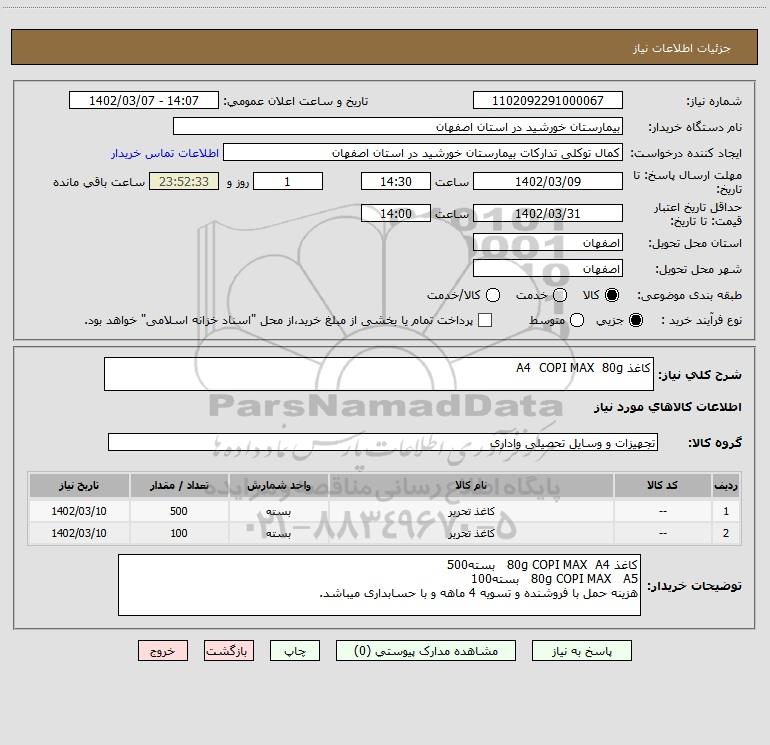Click the بازگشت back button
770x745 pixels.
(229, 651)
